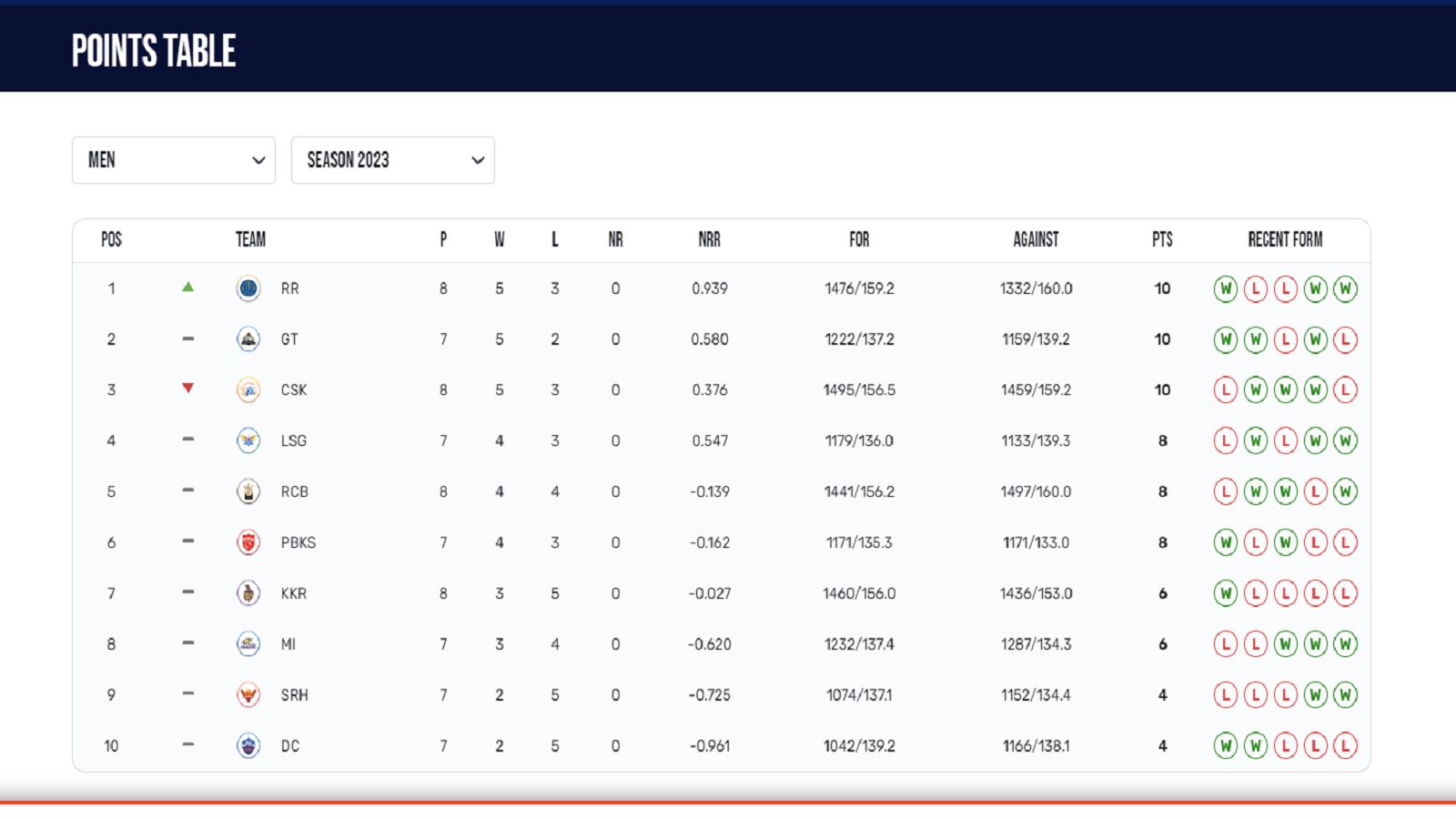Viewport: 1456px width, 819px height.
Task: Click the Rajasthan Royals (RR) team logo
Action: pos(248,288)
